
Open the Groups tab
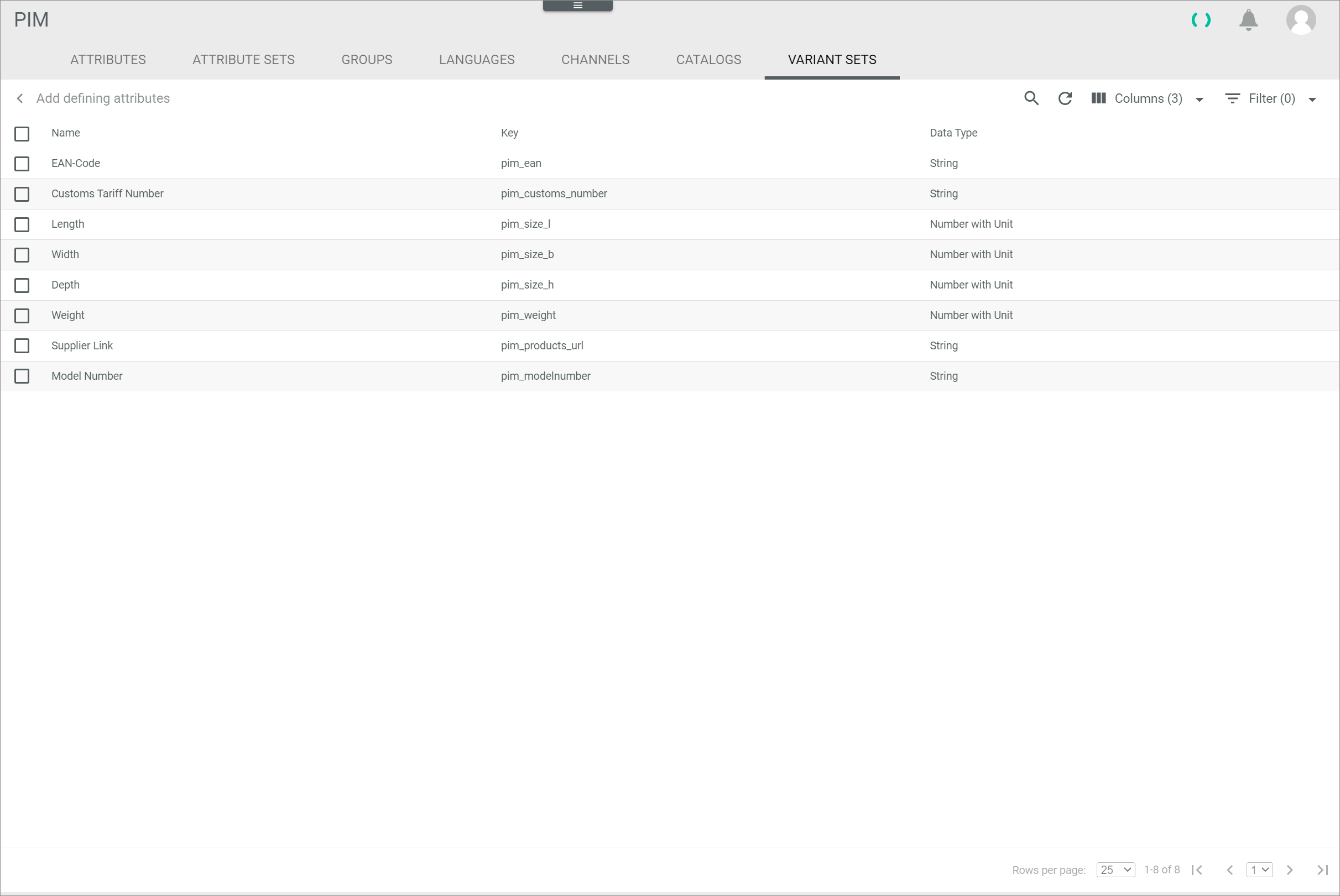(x=367, y=60)
